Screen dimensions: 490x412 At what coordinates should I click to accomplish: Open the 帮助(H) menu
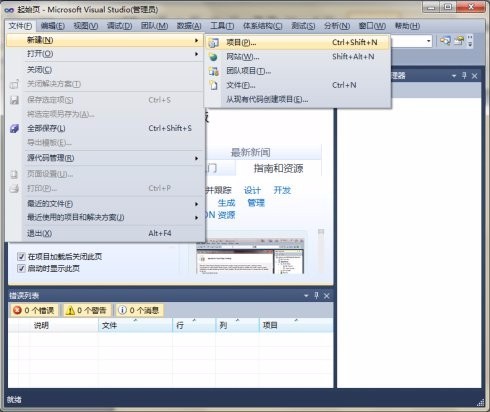(407, 26)
